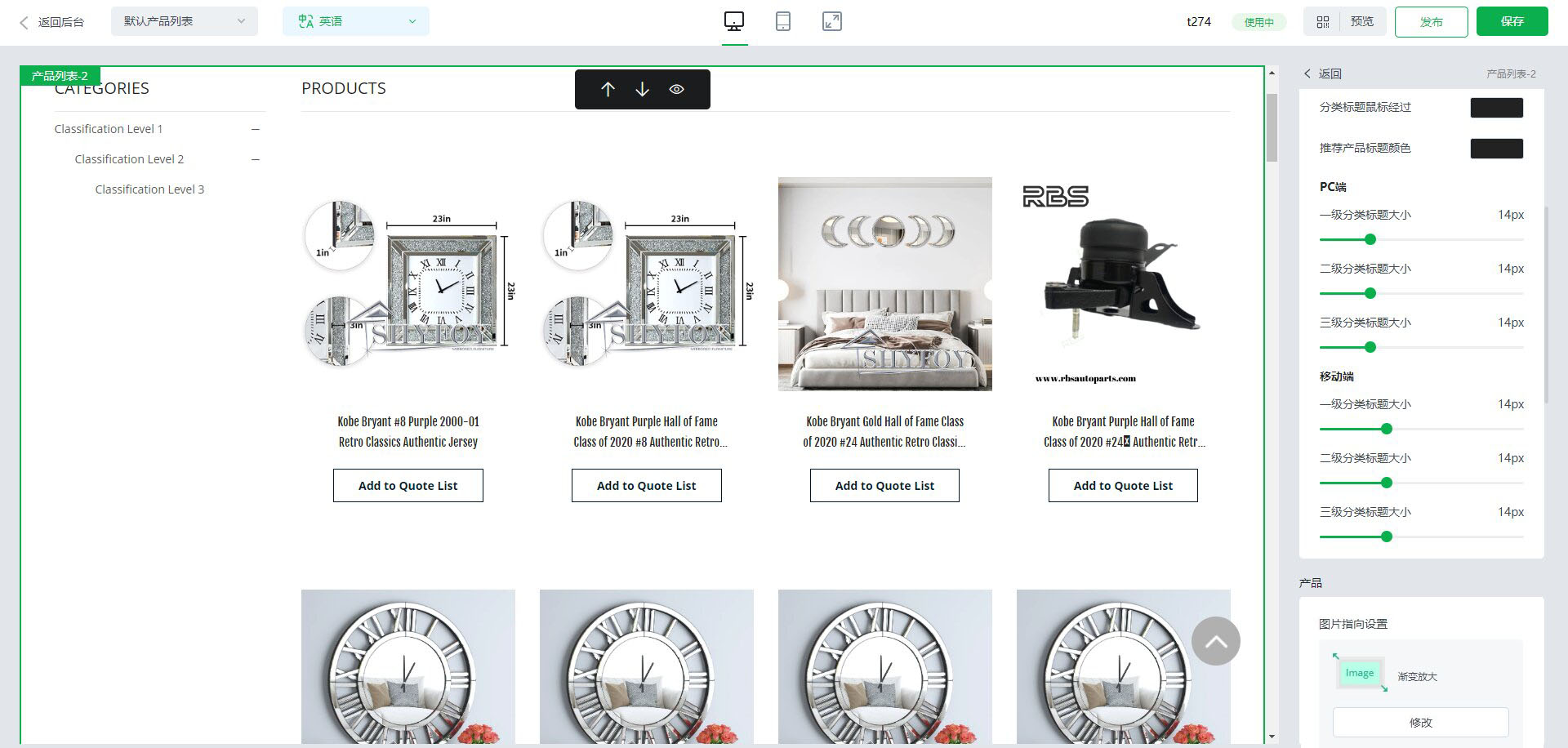Click 预览 preview button

pyautogui.click(x=1362, y=21)
